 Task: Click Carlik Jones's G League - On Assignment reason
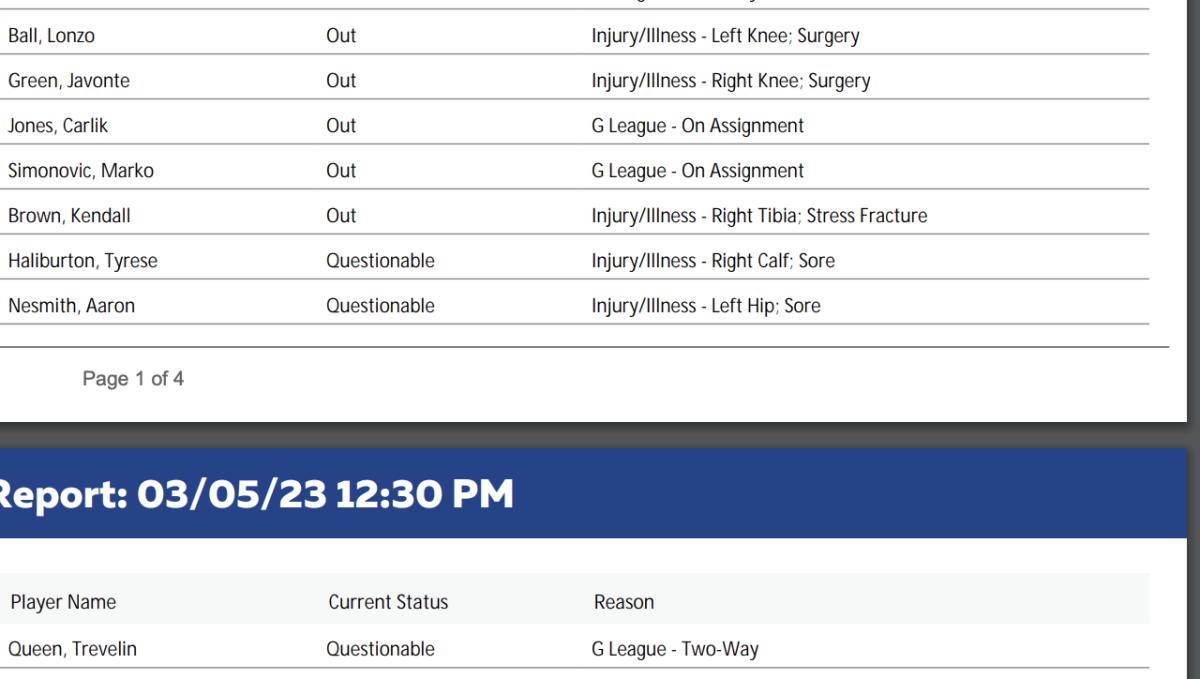[697, 126]
